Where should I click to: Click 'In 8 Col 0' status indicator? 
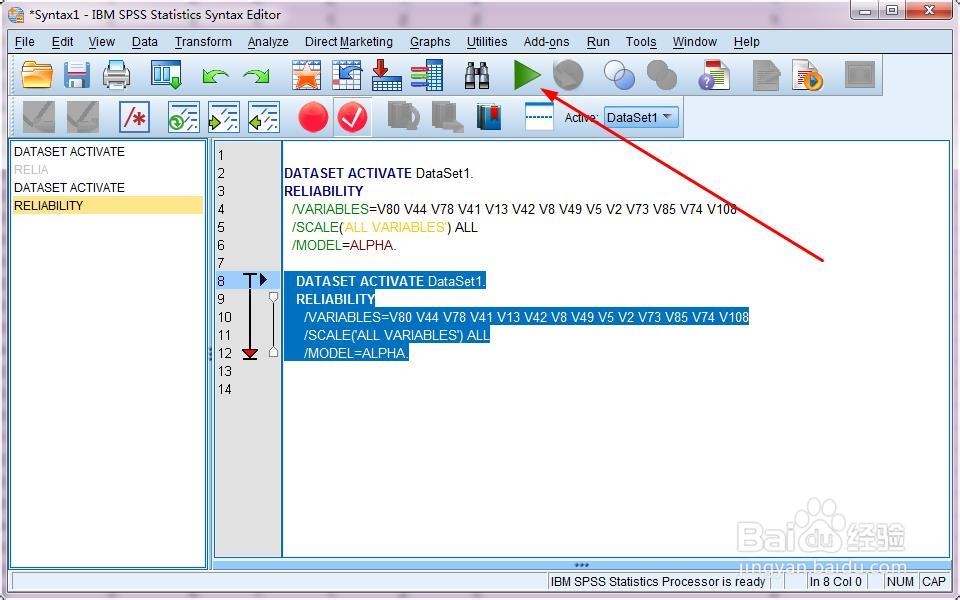coord(836,582)
